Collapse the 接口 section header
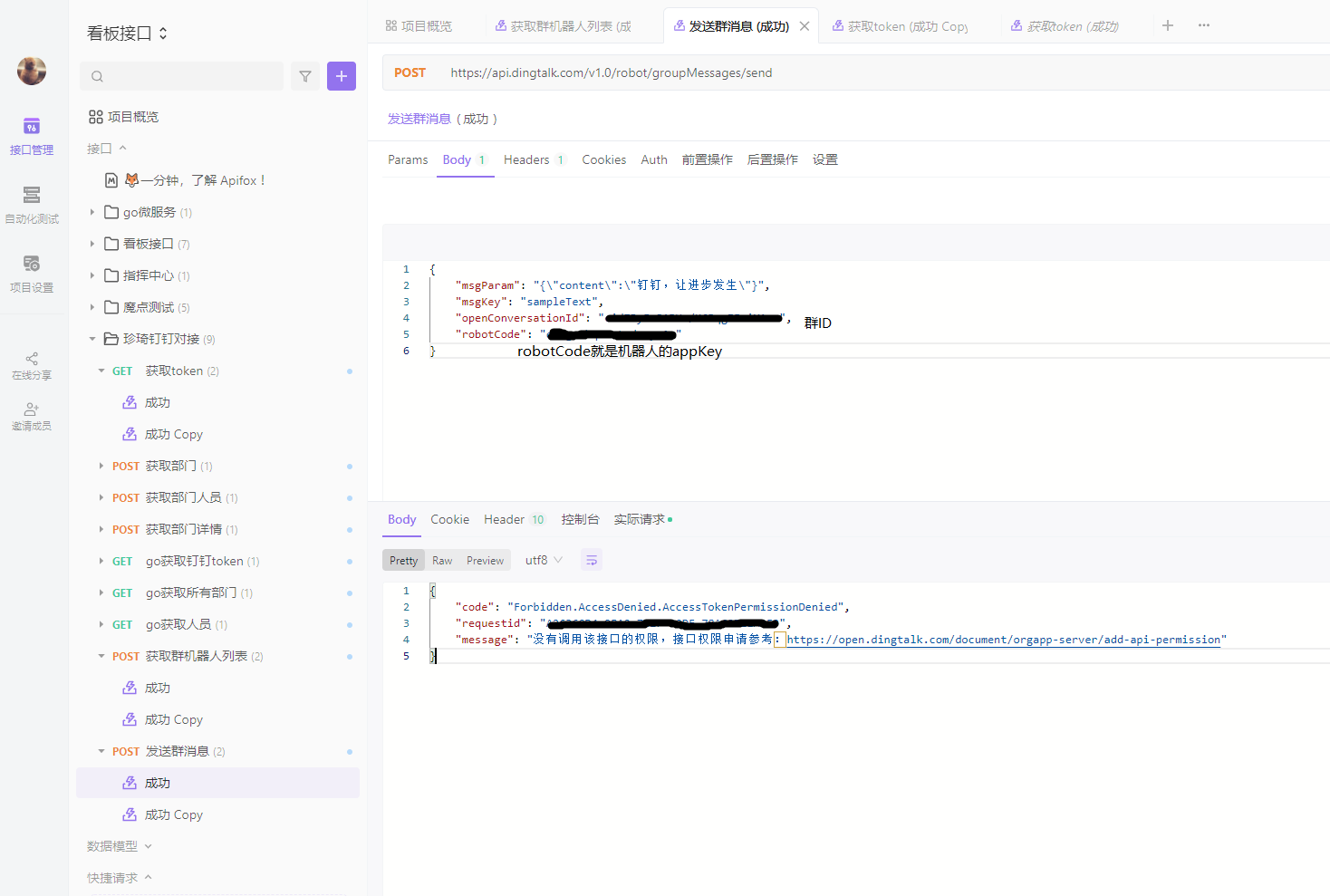The image size is (1330, 896). click(x=106, y=149)
